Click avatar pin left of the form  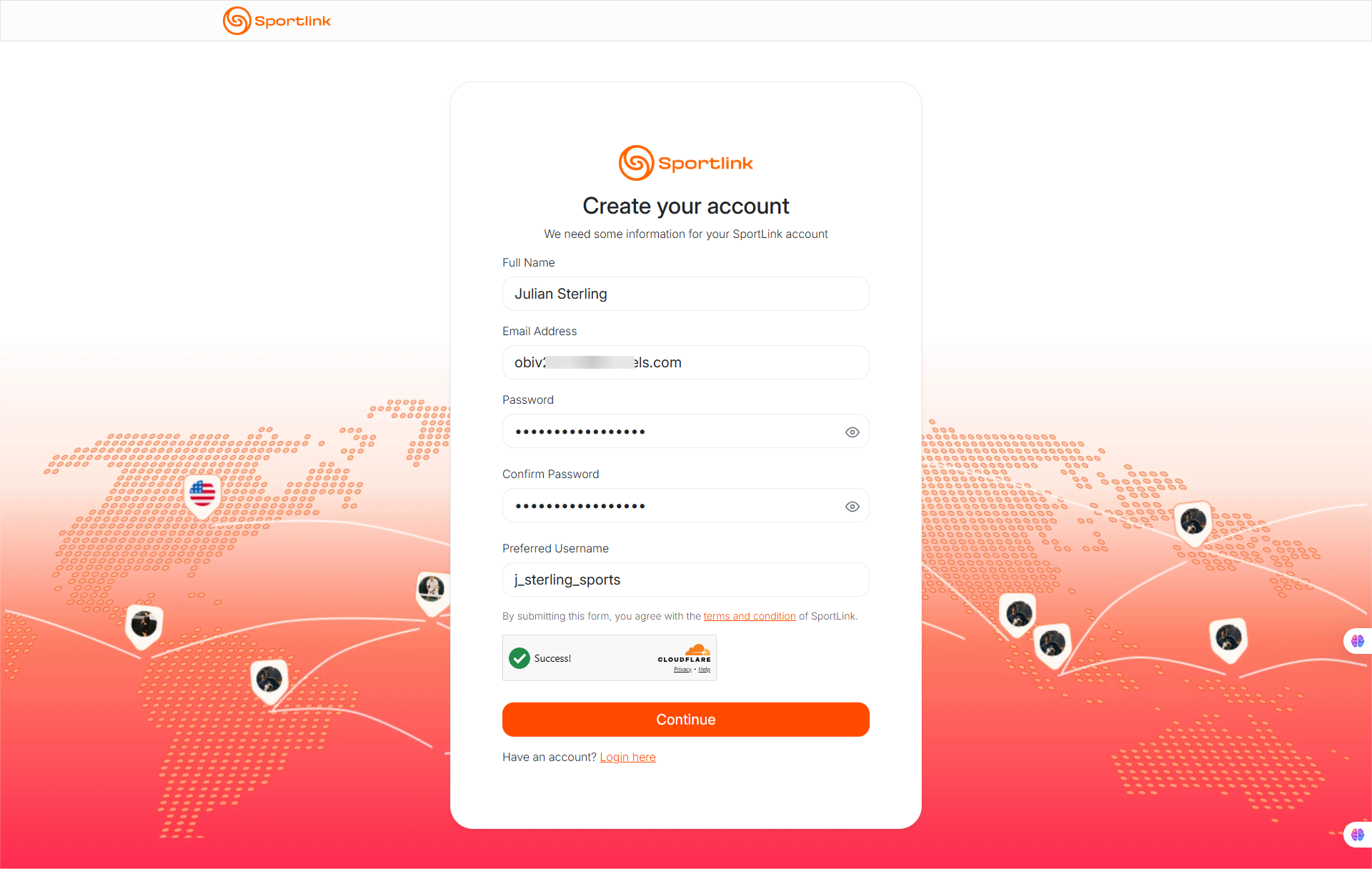point(431,589)
